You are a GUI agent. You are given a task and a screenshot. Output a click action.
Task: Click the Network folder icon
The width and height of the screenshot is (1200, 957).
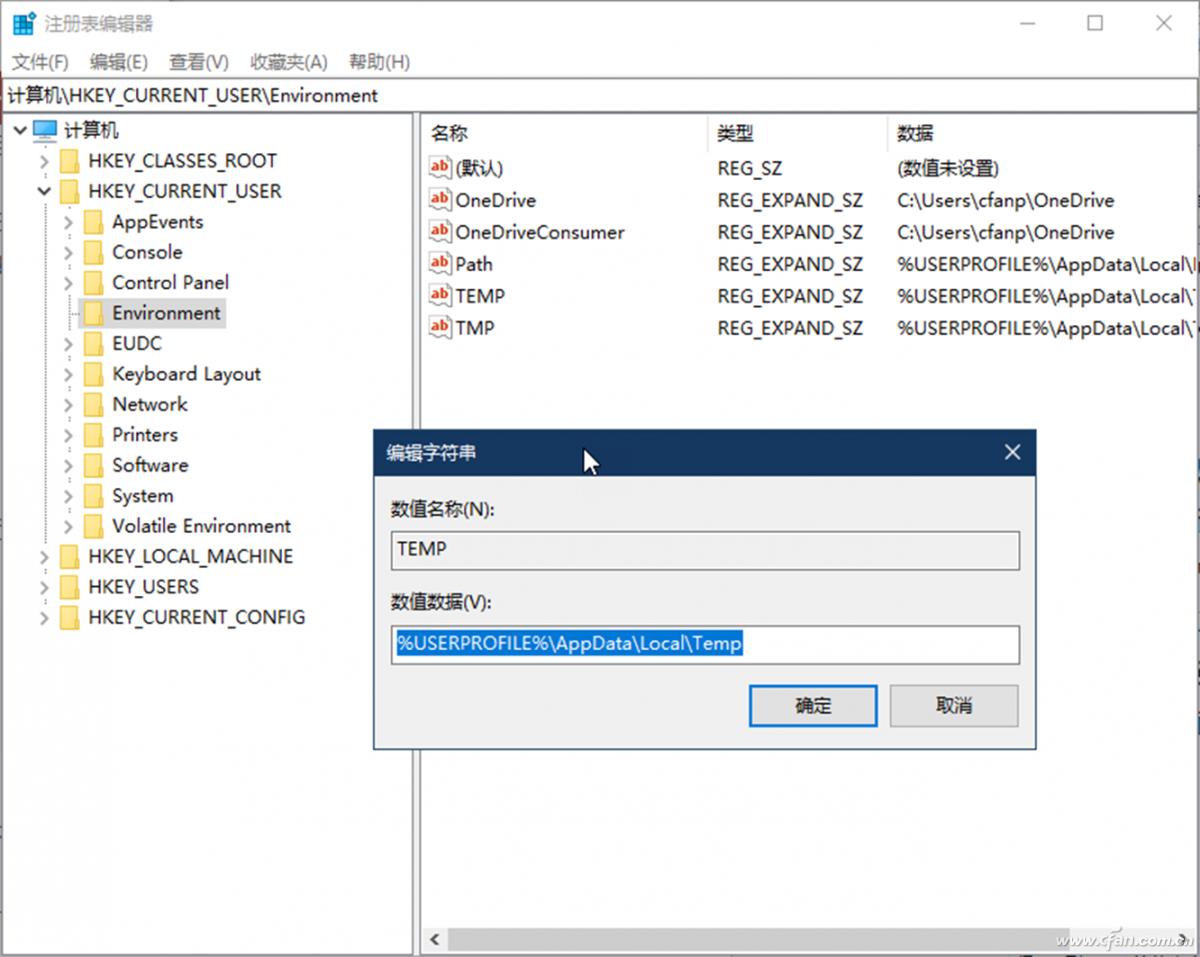[x=95, y=404]
